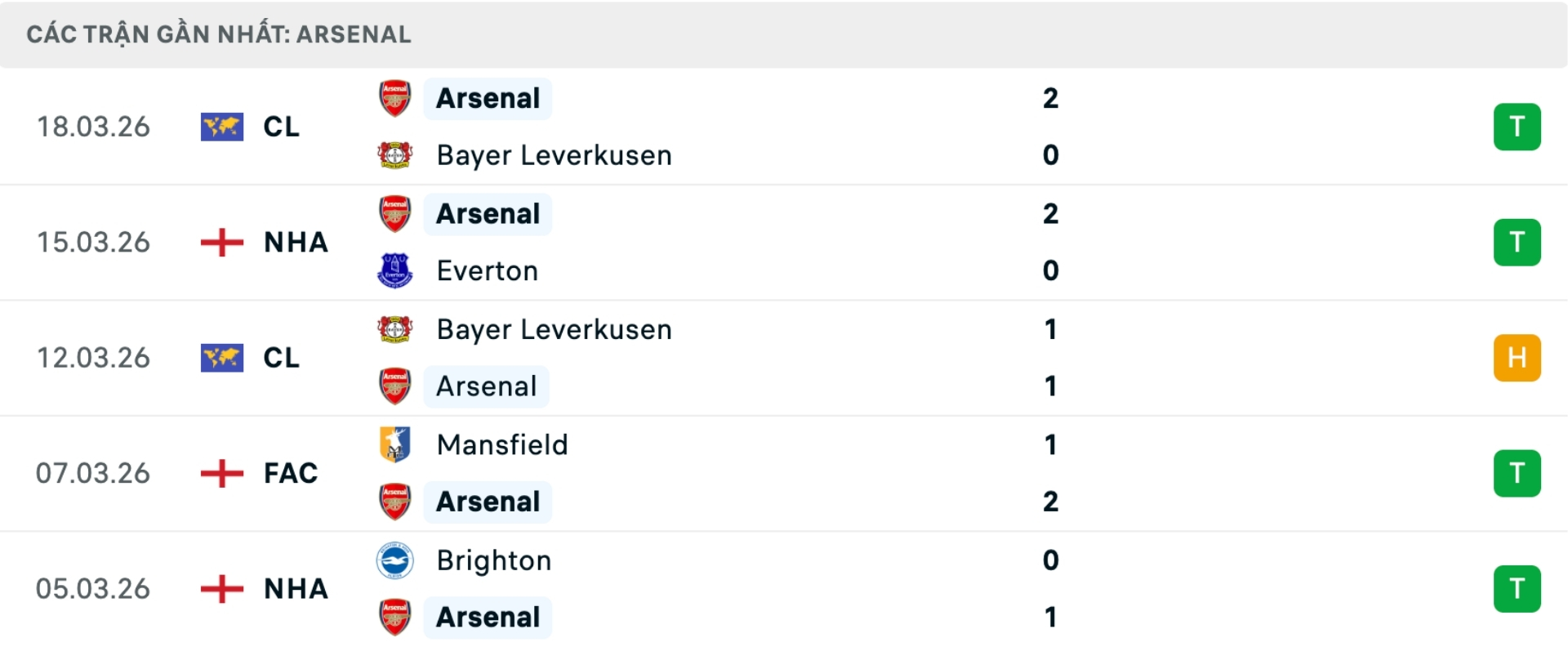Screen dimensions: 1568x647
Task: Click the Brighton club crest
Action: 394,560
